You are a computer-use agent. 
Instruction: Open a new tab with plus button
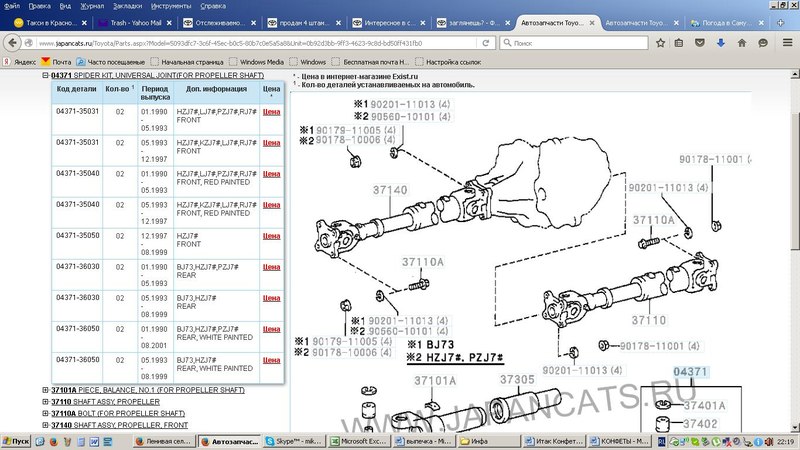click(x=780, y=22)
